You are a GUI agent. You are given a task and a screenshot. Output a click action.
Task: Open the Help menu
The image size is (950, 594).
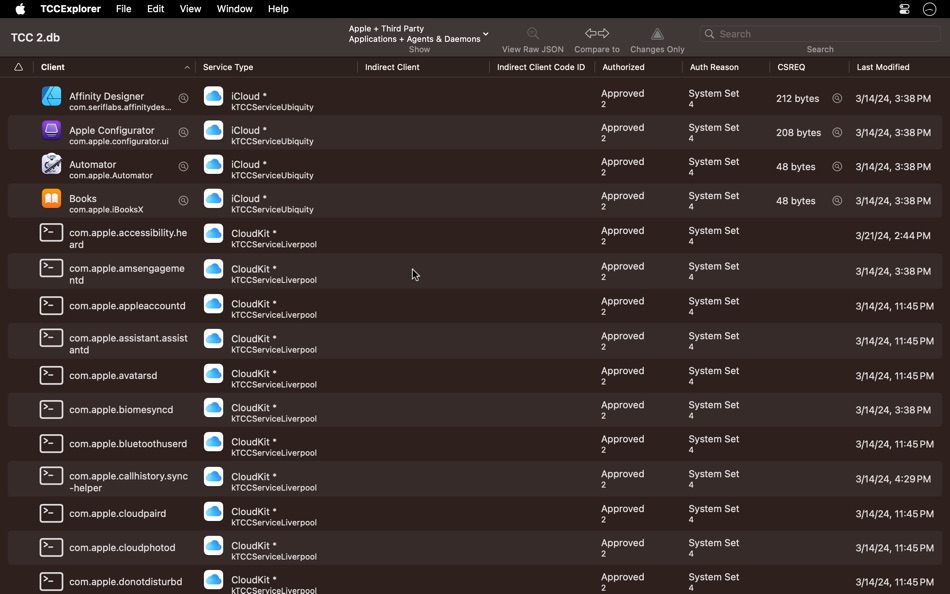278,8
